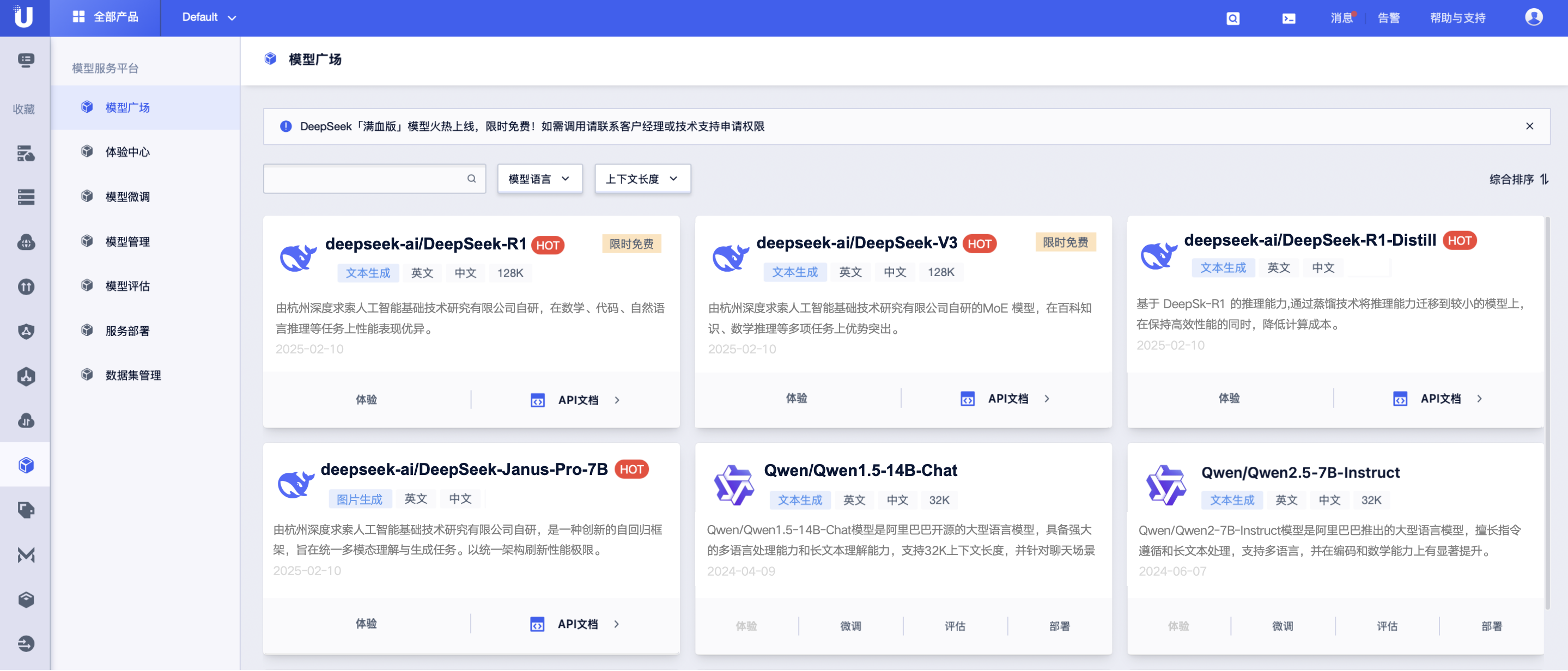Viewport: 1568px width, 671px height.
Task: Open the Default project dropdown
Action: tap(208, 17)
